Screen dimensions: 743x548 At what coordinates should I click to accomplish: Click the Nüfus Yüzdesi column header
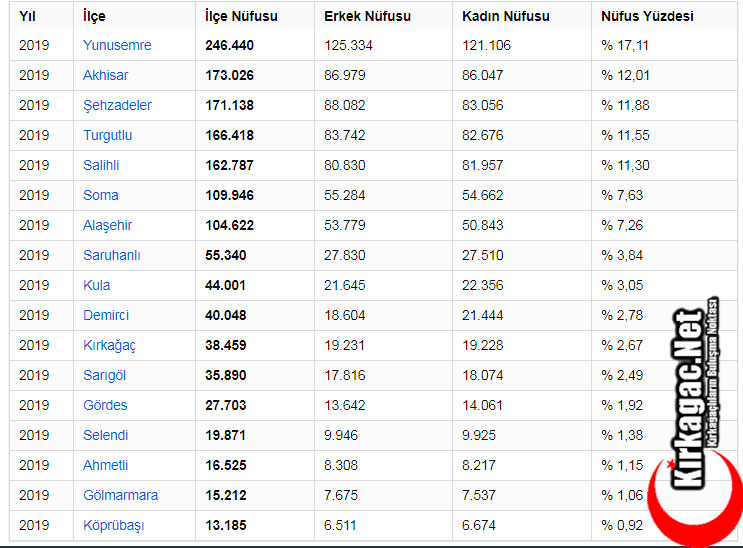pyautogui.click(x=647, y=16)
